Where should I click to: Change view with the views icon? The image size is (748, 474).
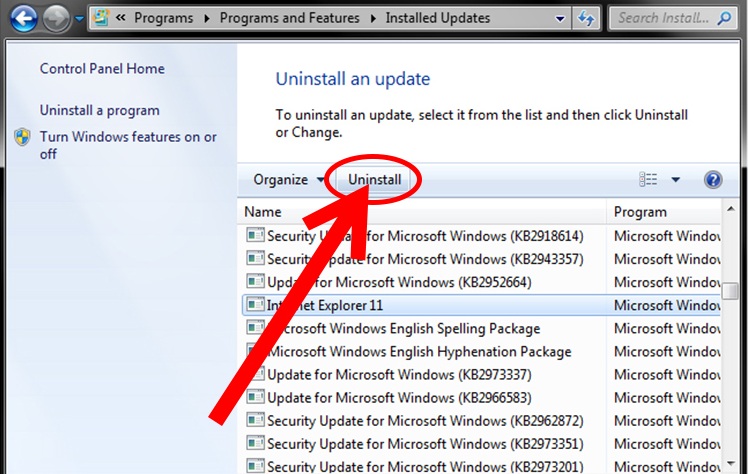click(648, 179)
